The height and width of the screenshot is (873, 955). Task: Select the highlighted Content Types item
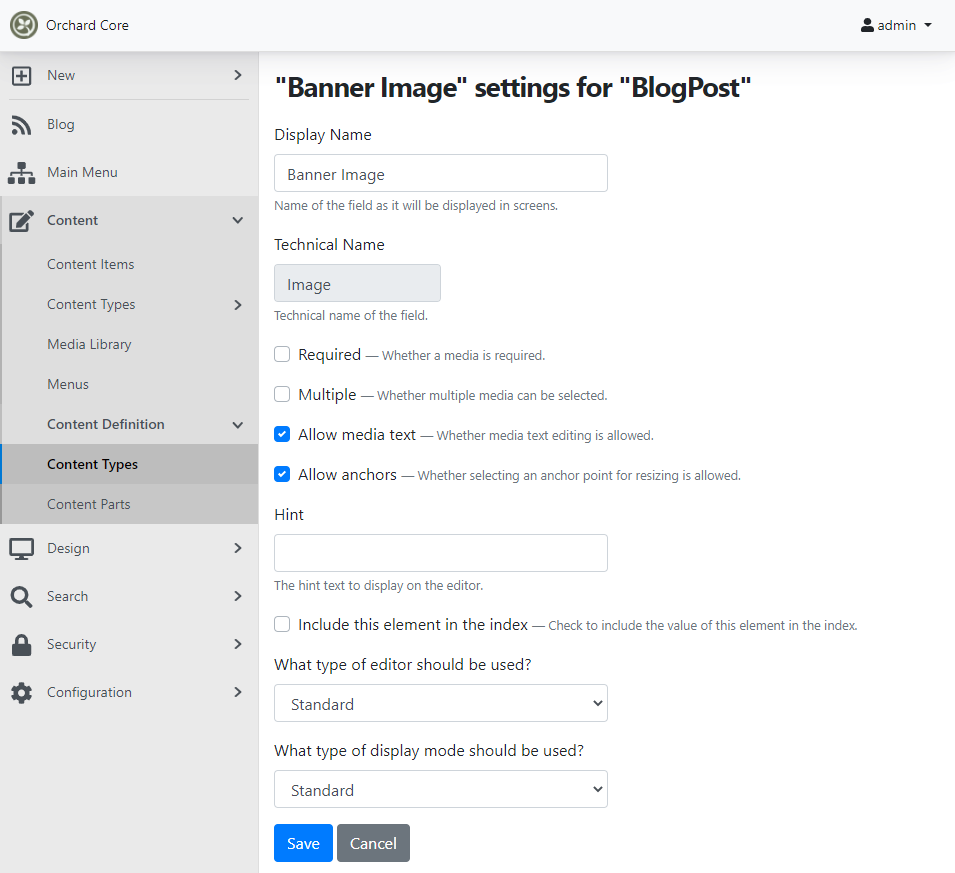[129, 464]
